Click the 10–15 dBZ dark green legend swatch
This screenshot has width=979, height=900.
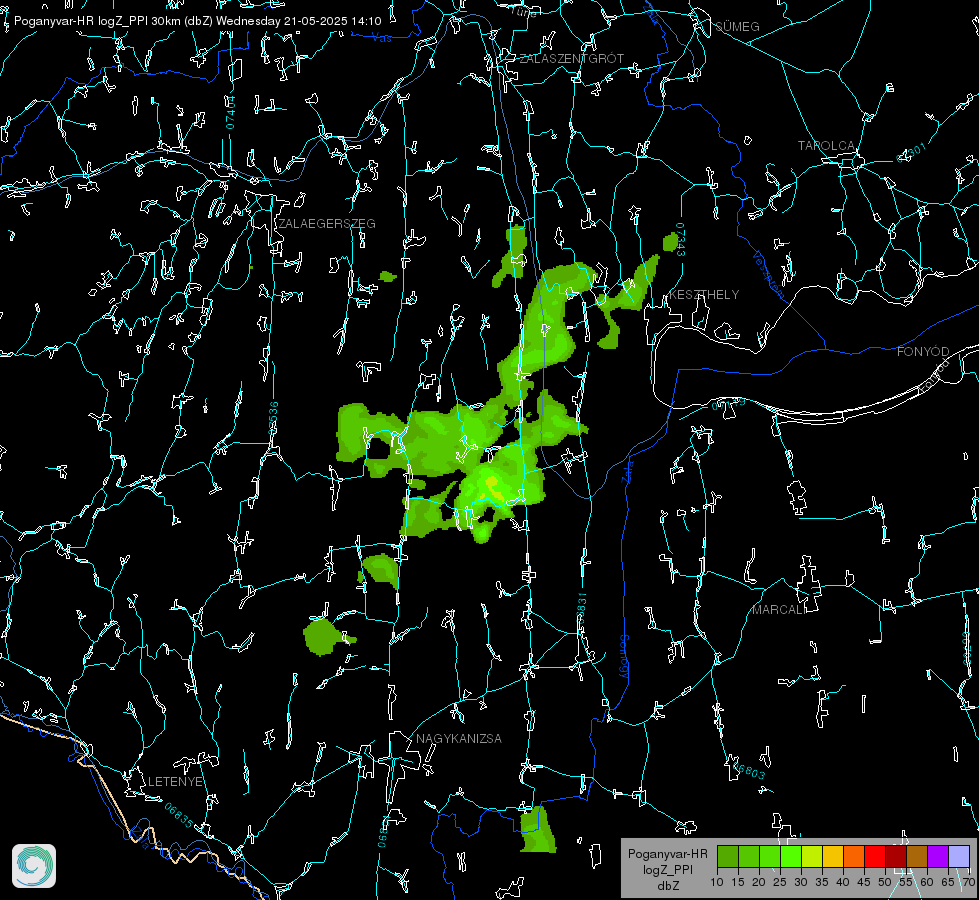(x=728, y=856)
